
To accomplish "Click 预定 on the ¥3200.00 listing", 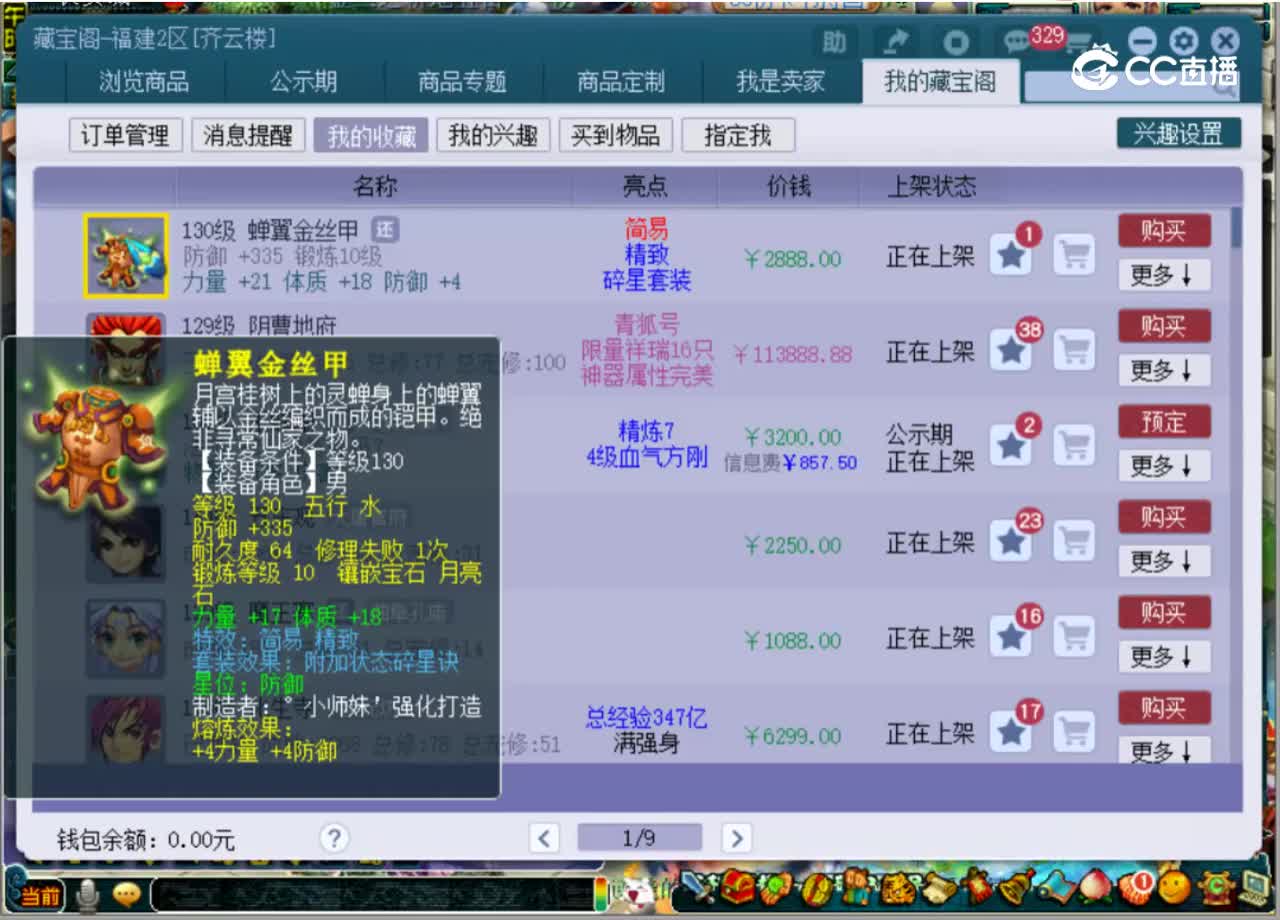I will pyautogui.click(x=1164, y=421).
